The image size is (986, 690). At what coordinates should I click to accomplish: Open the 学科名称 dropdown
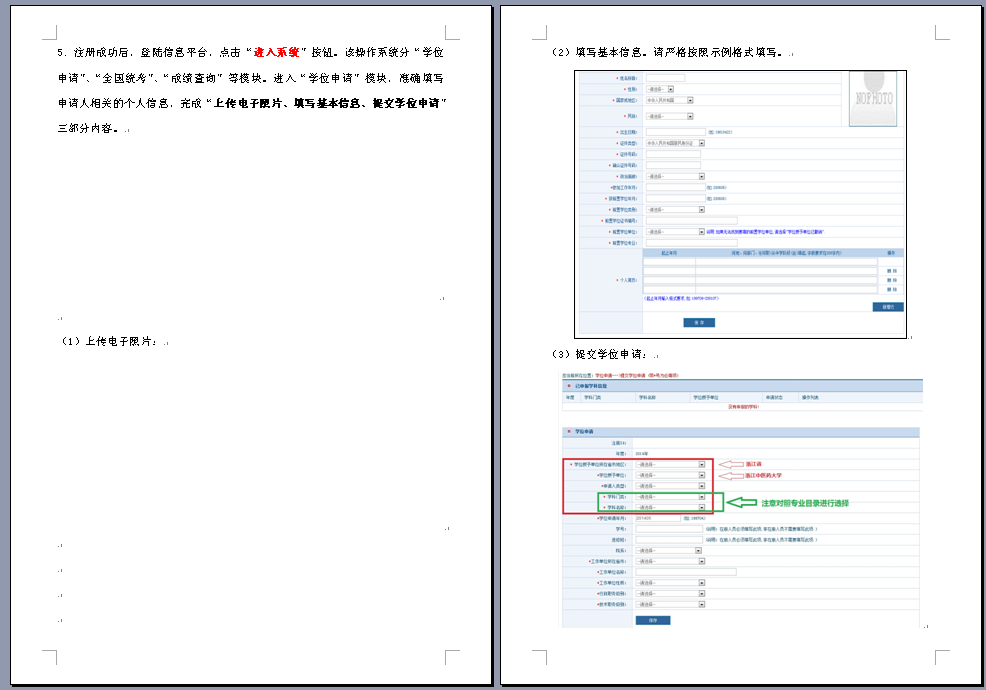[x=670, y=507]
